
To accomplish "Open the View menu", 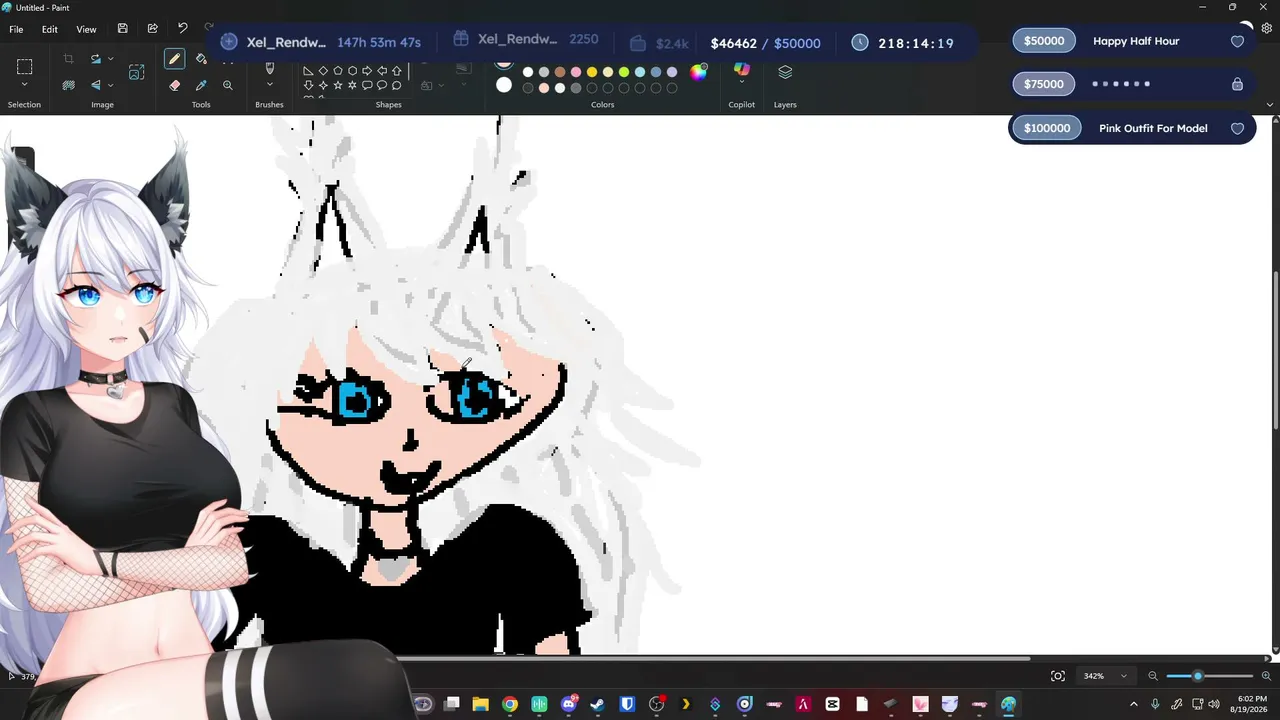I will [86, 29].
